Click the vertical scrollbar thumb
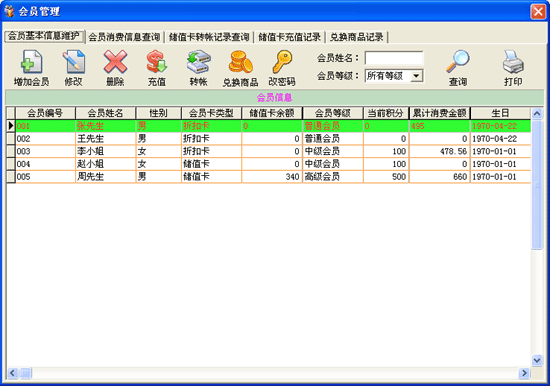Screen dimensions: 550x386 [x=537, y=185]
